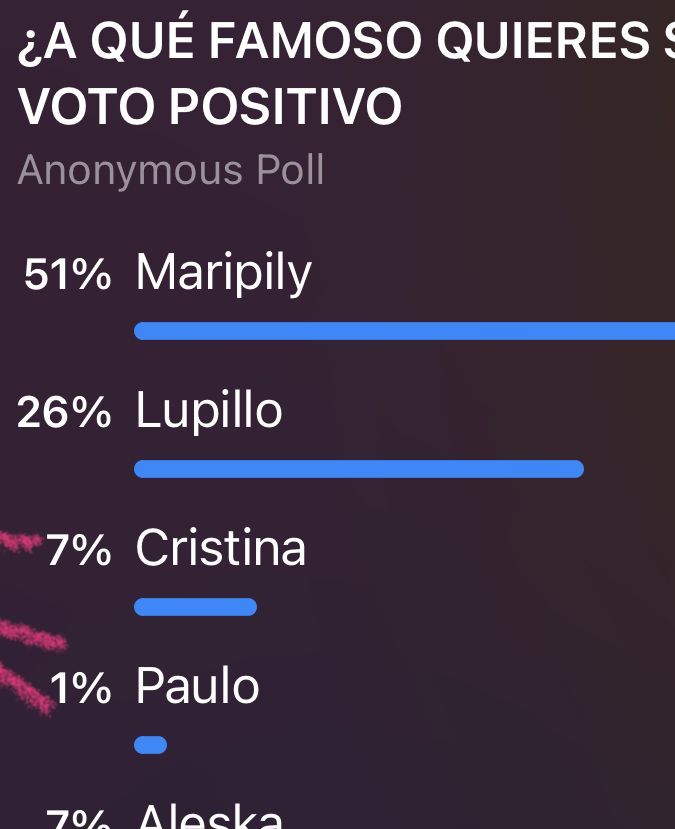
Task: Vote for Cristina in the poll
Action: (220, 549)
